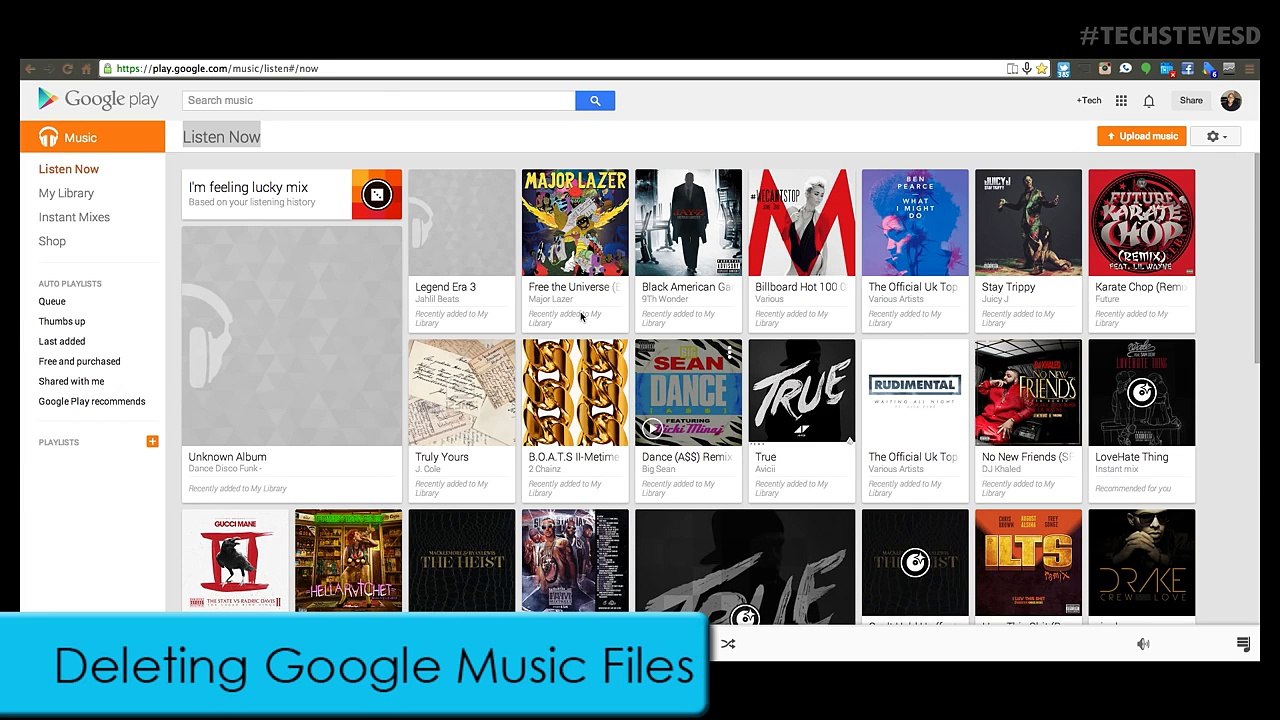Screen dimensions: 1280x720
Task: Open the No New Friends album cover
Action: pos(1028,392)
